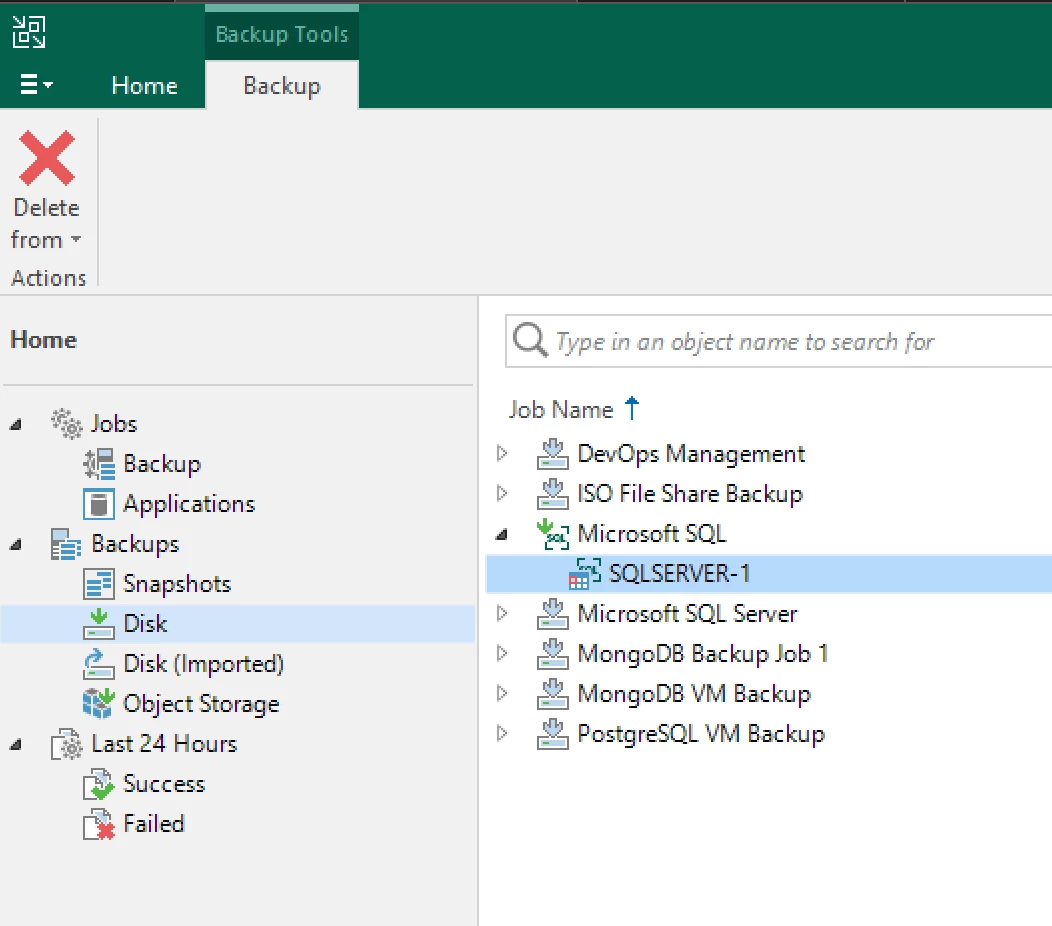
Task: Click the DevOps Management backup icon
Action: pyautogui.click(x=553, y=454)
